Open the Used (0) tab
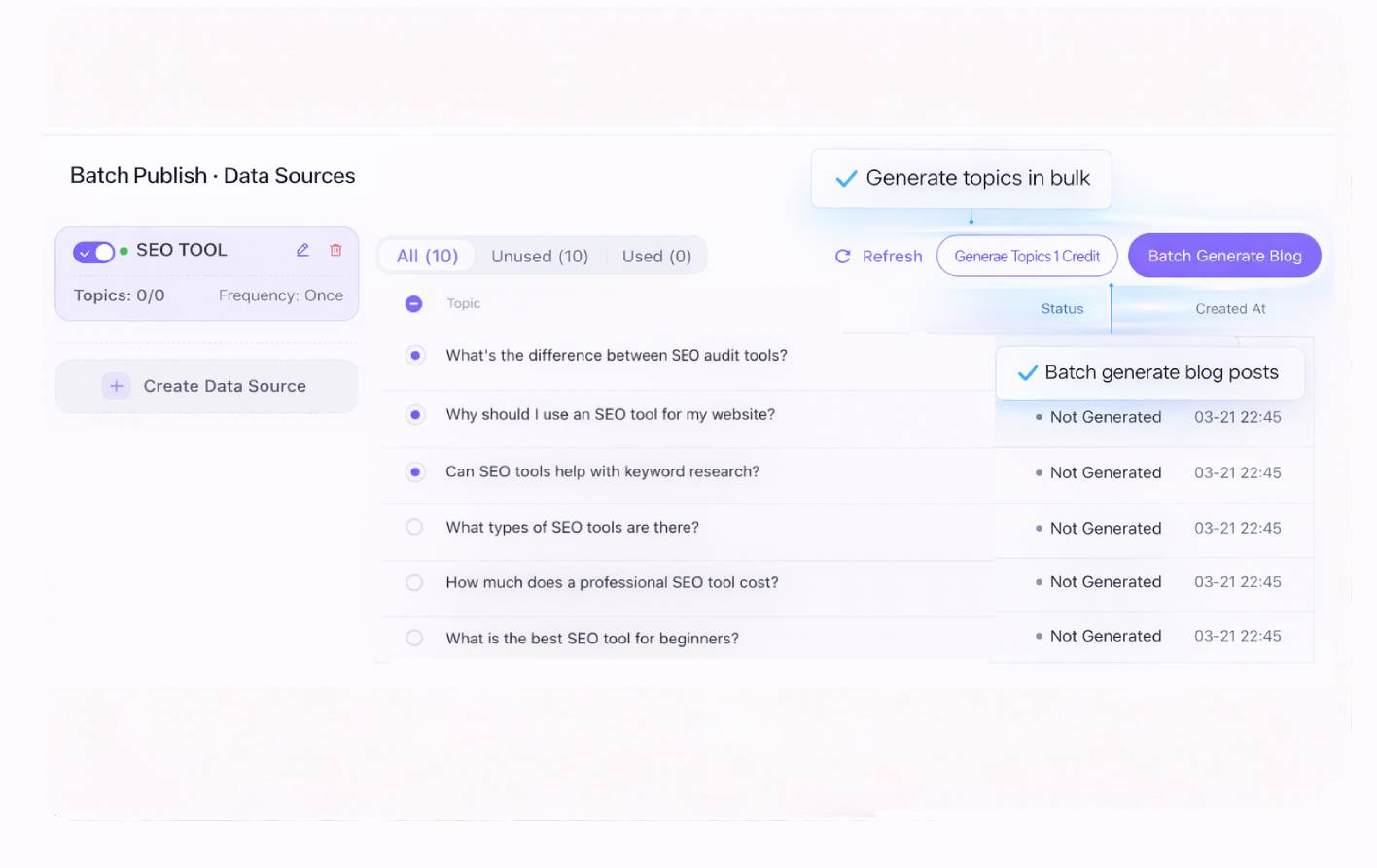The width and height of the screenshot is (1377, 868). coord(656,256)
